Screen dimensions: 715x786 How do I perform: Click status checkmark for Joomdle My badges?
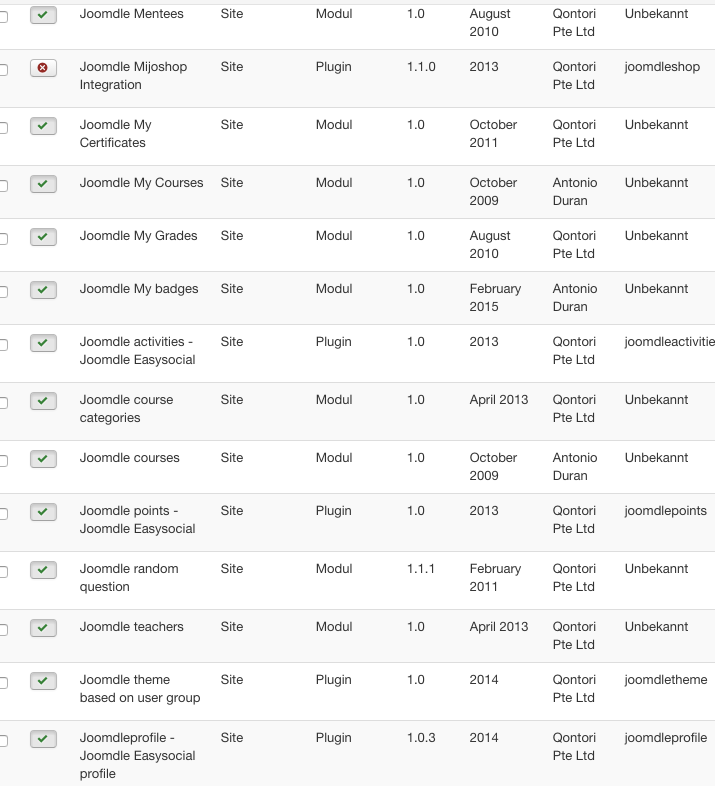click(x=43, y=290)
